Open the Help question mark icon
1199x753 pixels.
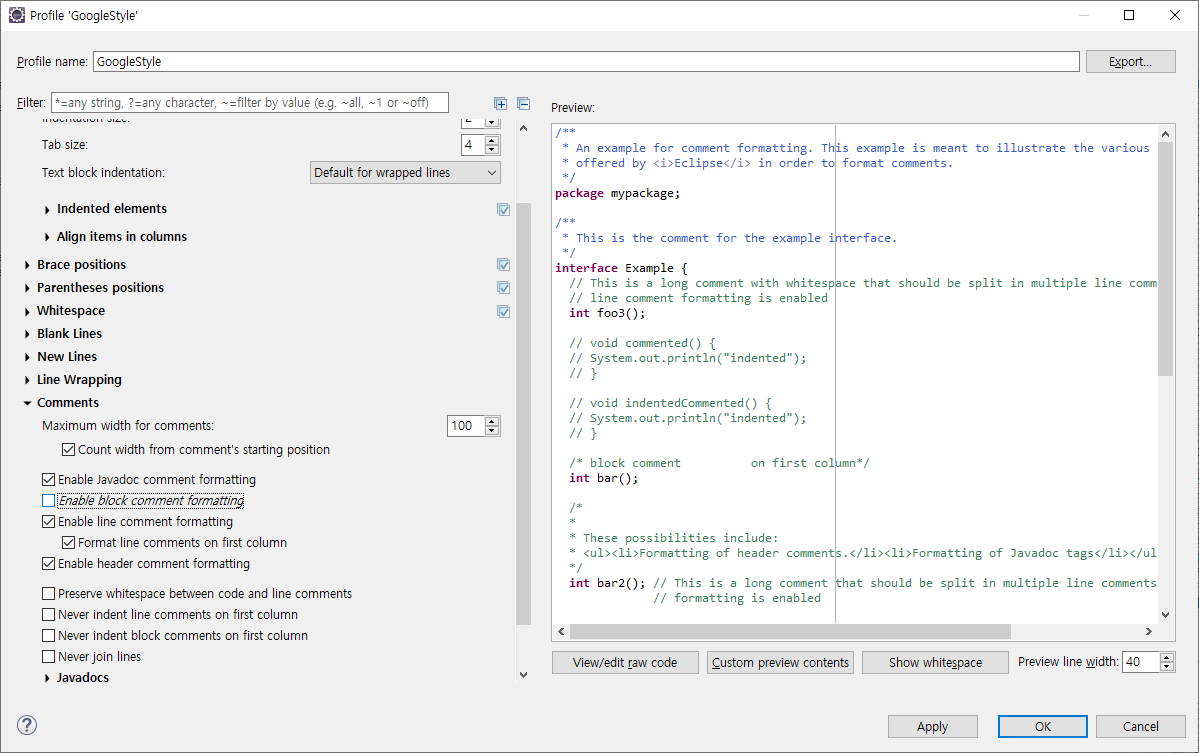point(27,725)
